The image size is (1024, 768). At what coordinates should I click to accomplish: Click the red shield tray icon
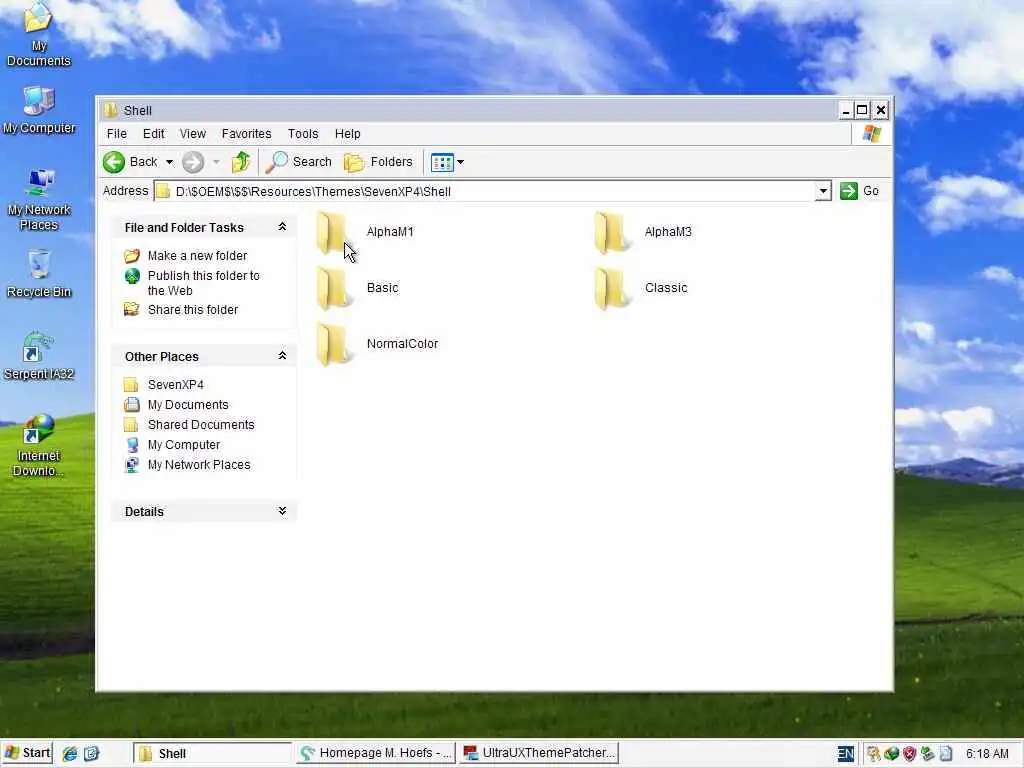(x=909, y=754)
